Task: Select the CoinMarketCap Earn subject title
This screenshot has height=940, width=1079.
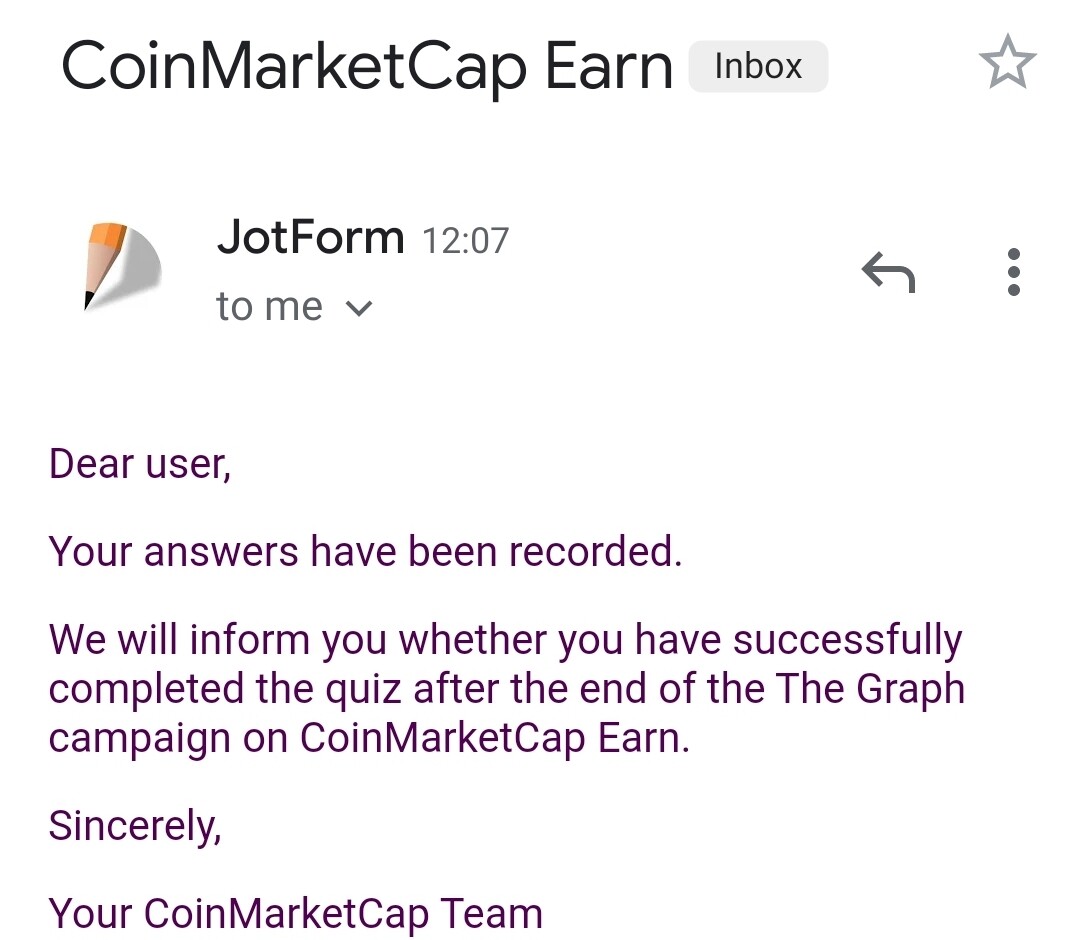Action: 367,67
